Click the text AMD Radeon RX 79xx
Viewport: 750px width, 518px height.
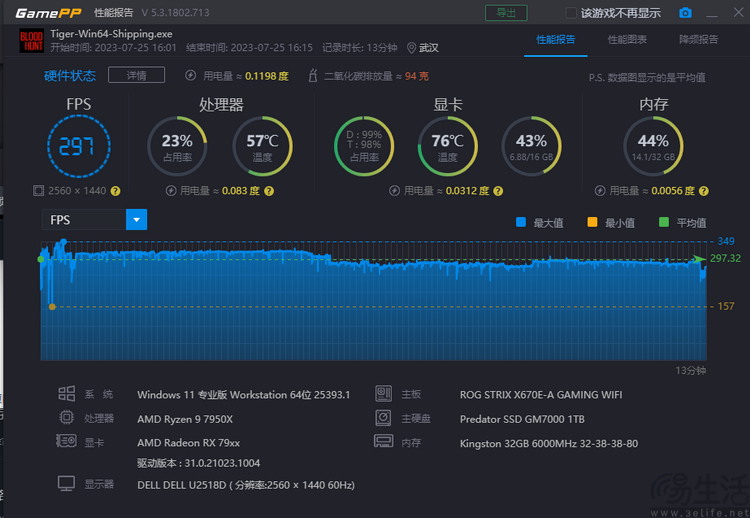click(188, 443)
